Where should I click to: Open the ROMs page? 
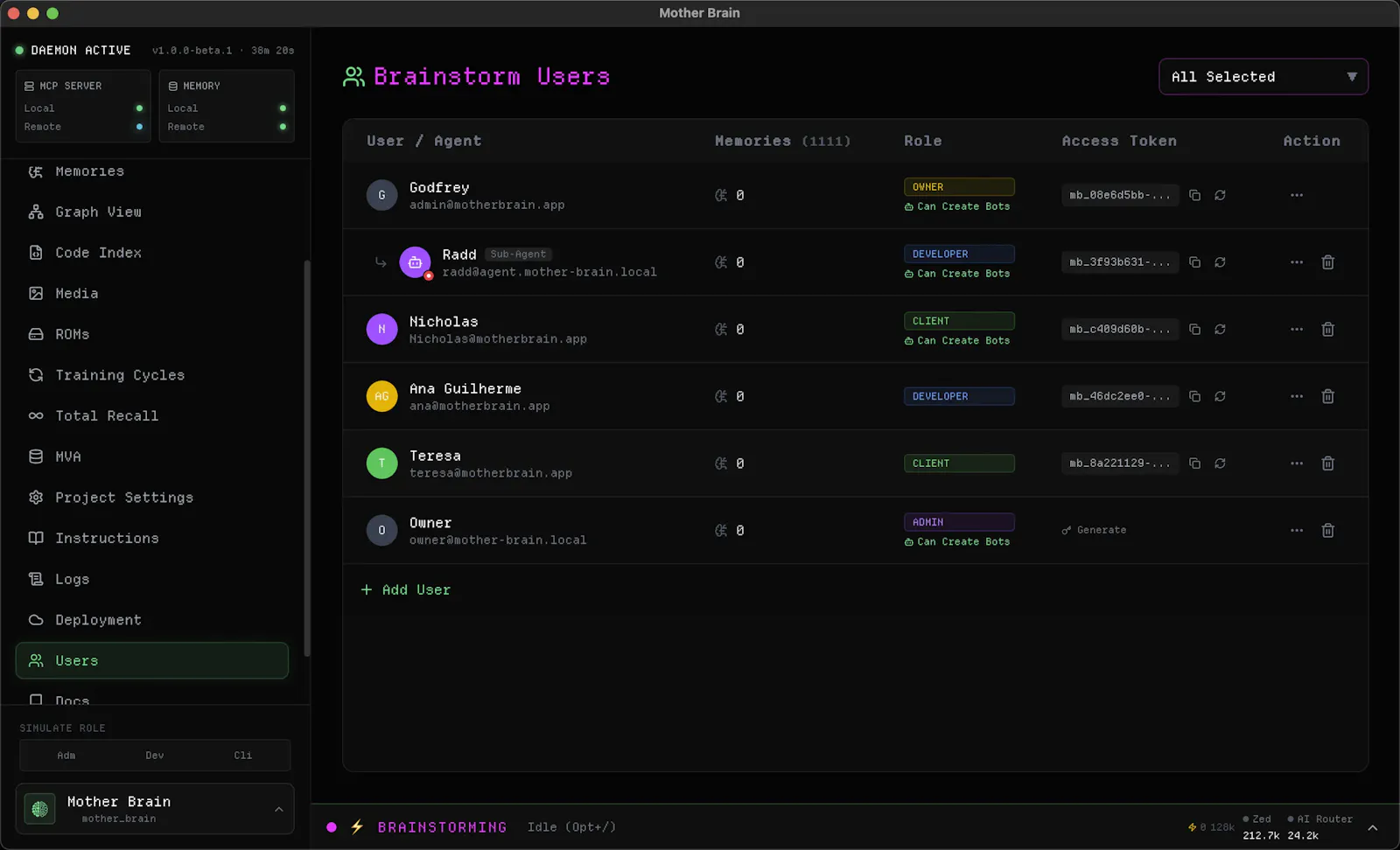tap(151, 334)
